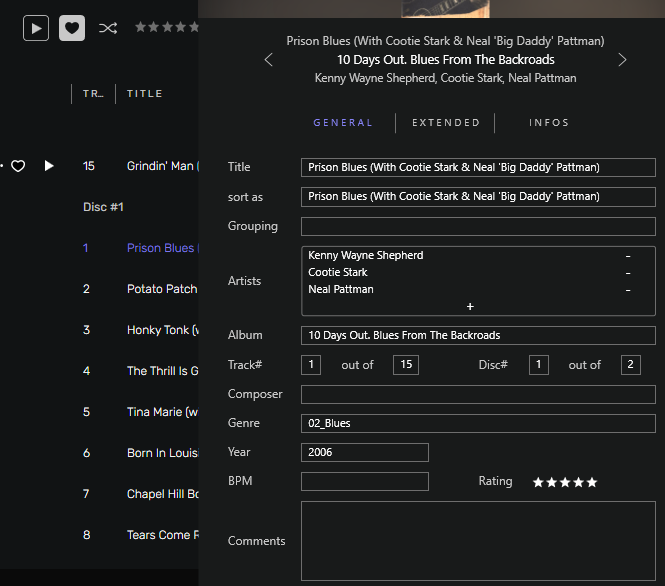Screen dimensions: 665x586
Task: Edit the disc number field
Action: click(x=539, y=365)
